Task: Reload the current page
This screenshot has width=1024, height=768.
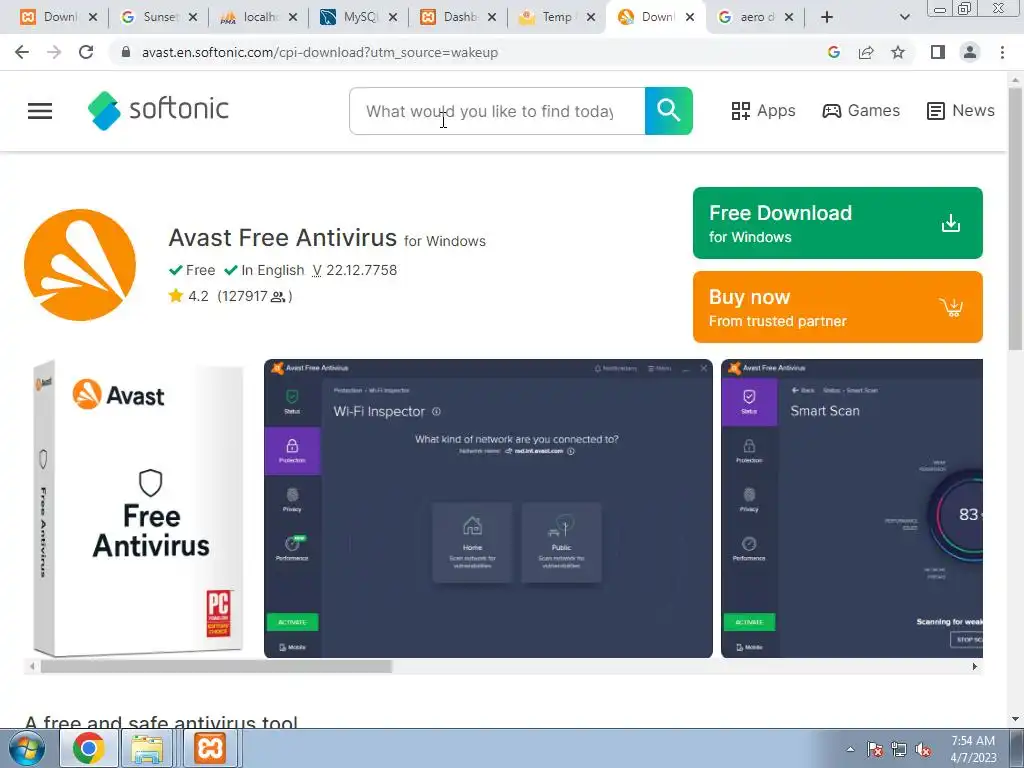Action: [x=86, y=52]
